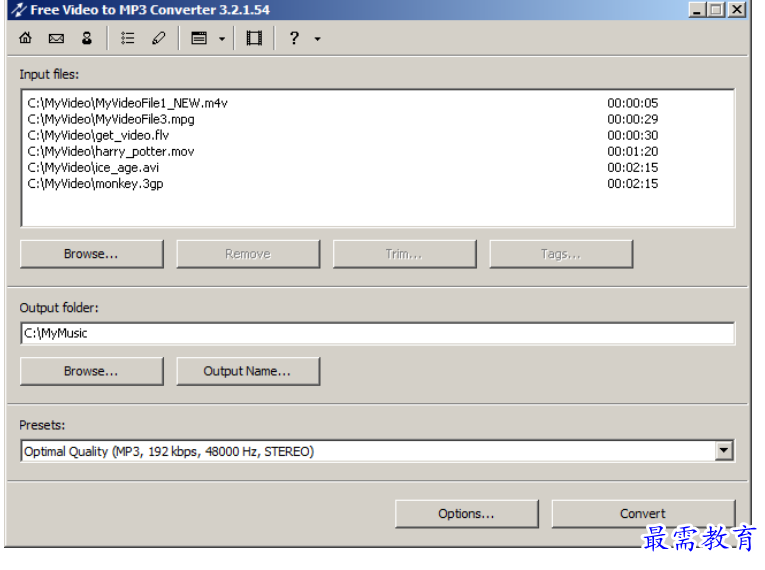Click duration 00:00:05 of first file
Screen dimensions: 765x570
tap(632, 103)
